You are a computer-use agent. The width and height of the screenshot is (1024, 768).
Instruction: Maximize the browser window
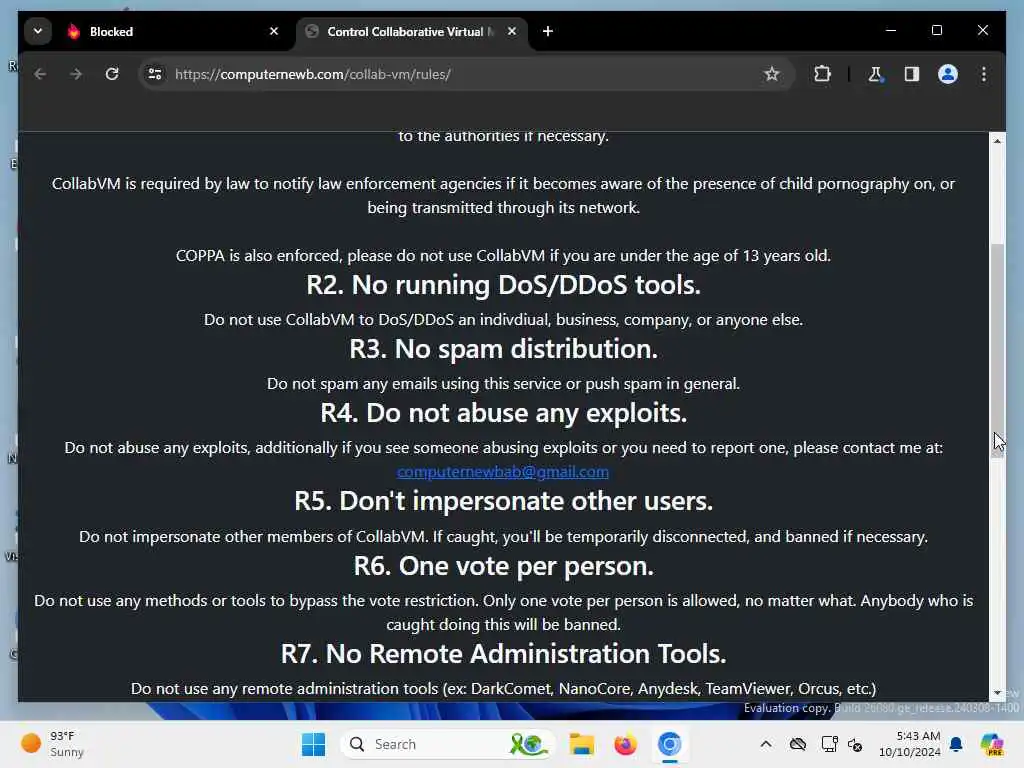(x=936, y=31)
